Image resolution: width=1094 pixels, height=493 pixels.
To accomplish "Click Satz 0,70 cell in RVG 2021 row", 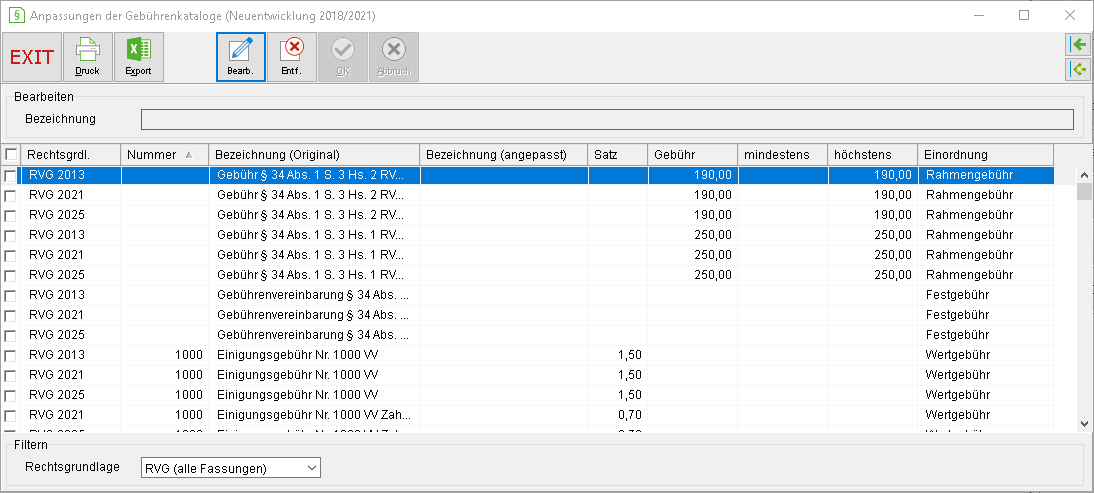I will click(x=630, y=416).
